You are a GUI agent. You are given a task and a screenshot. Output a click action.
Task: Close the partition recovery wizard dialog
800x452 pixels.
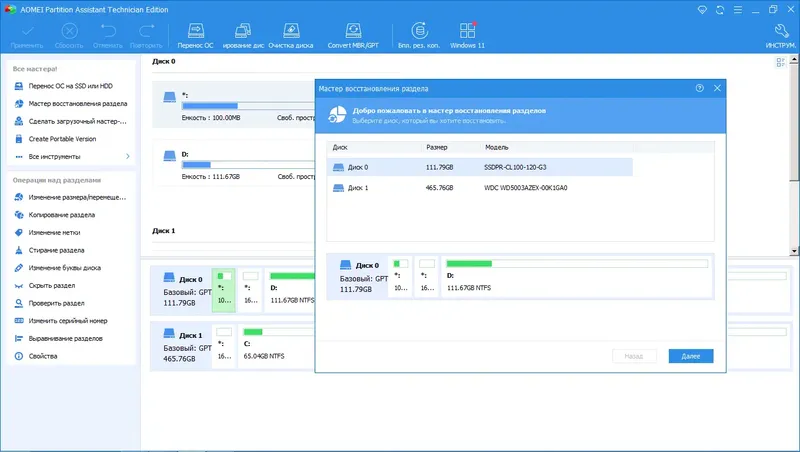pos(717,88)
